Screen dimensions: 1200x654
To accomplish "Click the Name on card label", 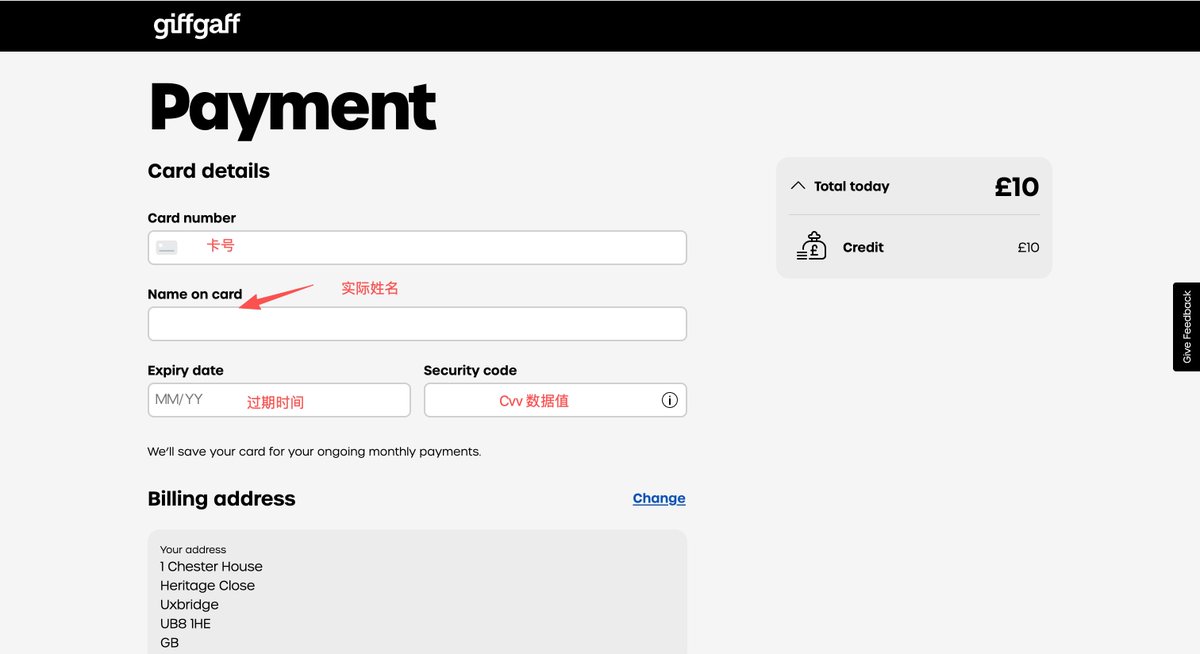I will pyautogui.click(x=195, y=294).
